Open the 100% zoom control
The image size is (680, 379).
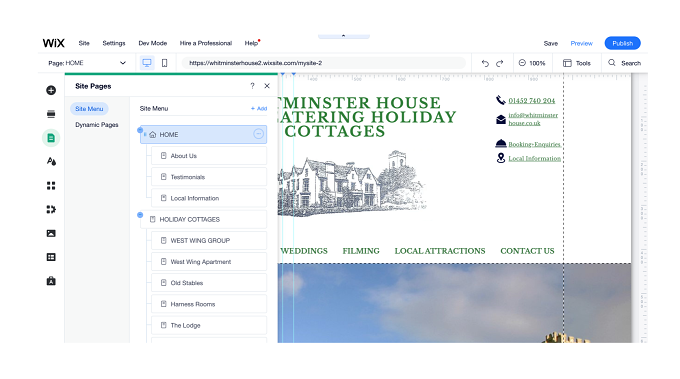point(532,63)
